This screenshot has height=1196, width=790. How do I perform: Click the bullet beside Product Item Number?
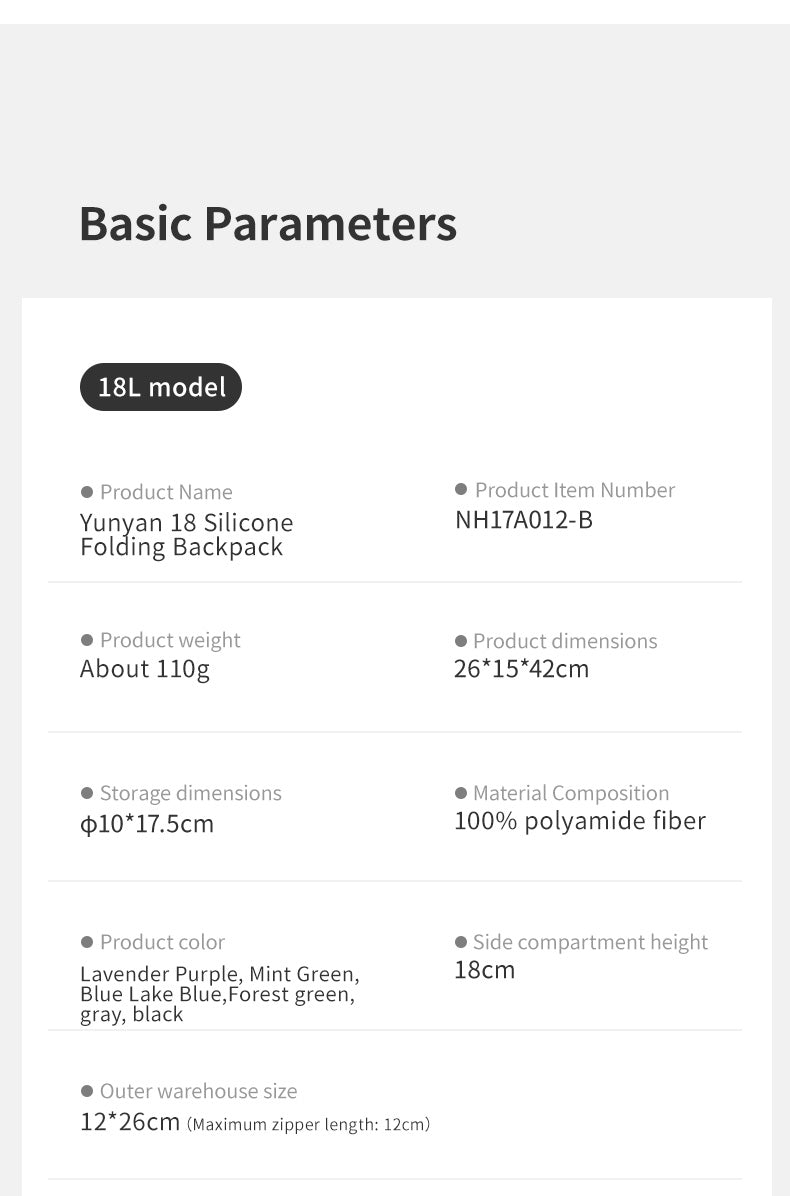point(461,489)
